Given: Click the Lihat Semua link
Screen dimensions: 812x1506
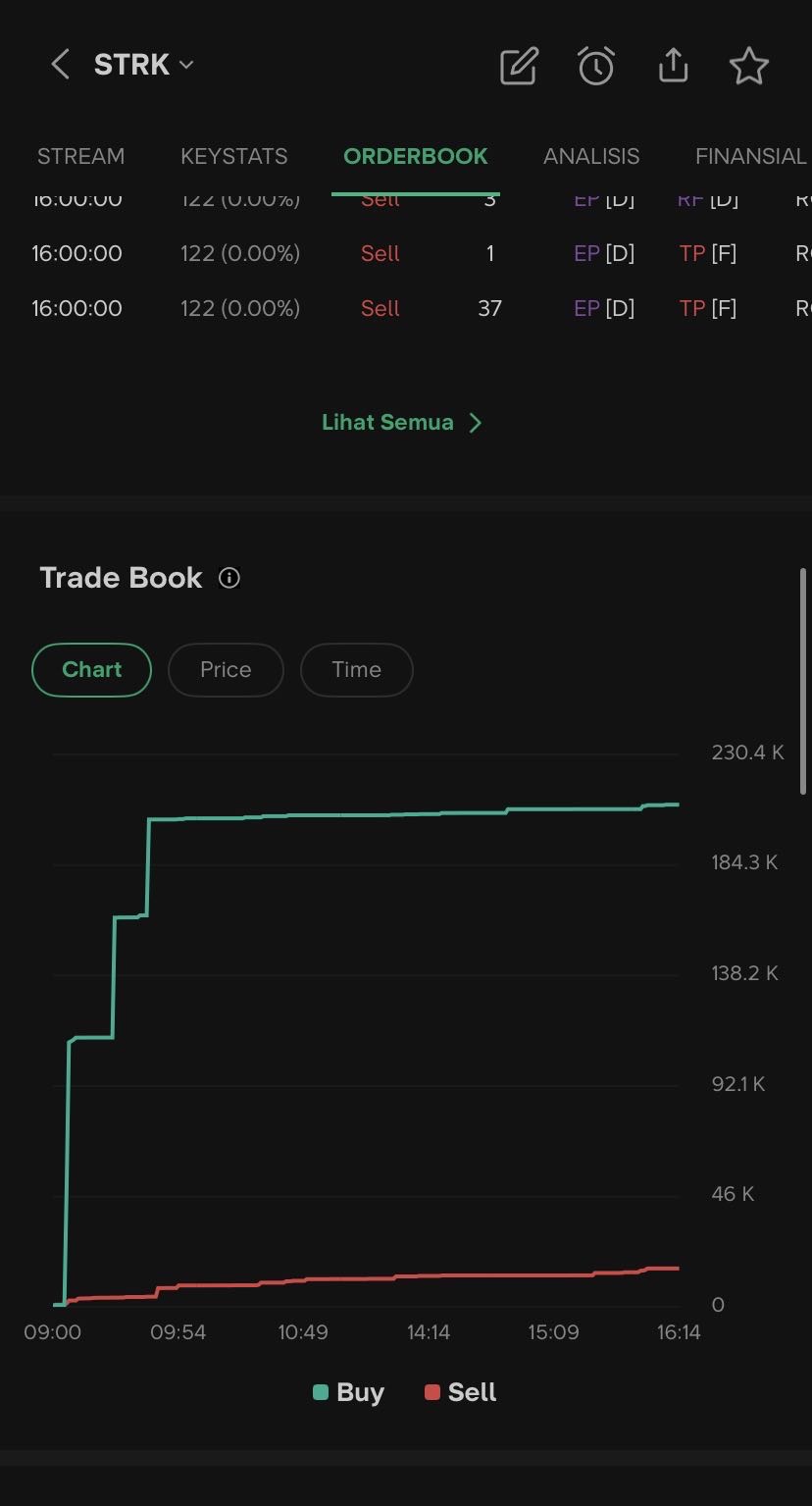Looking at the screenshot, I should (x=388, y=423).
